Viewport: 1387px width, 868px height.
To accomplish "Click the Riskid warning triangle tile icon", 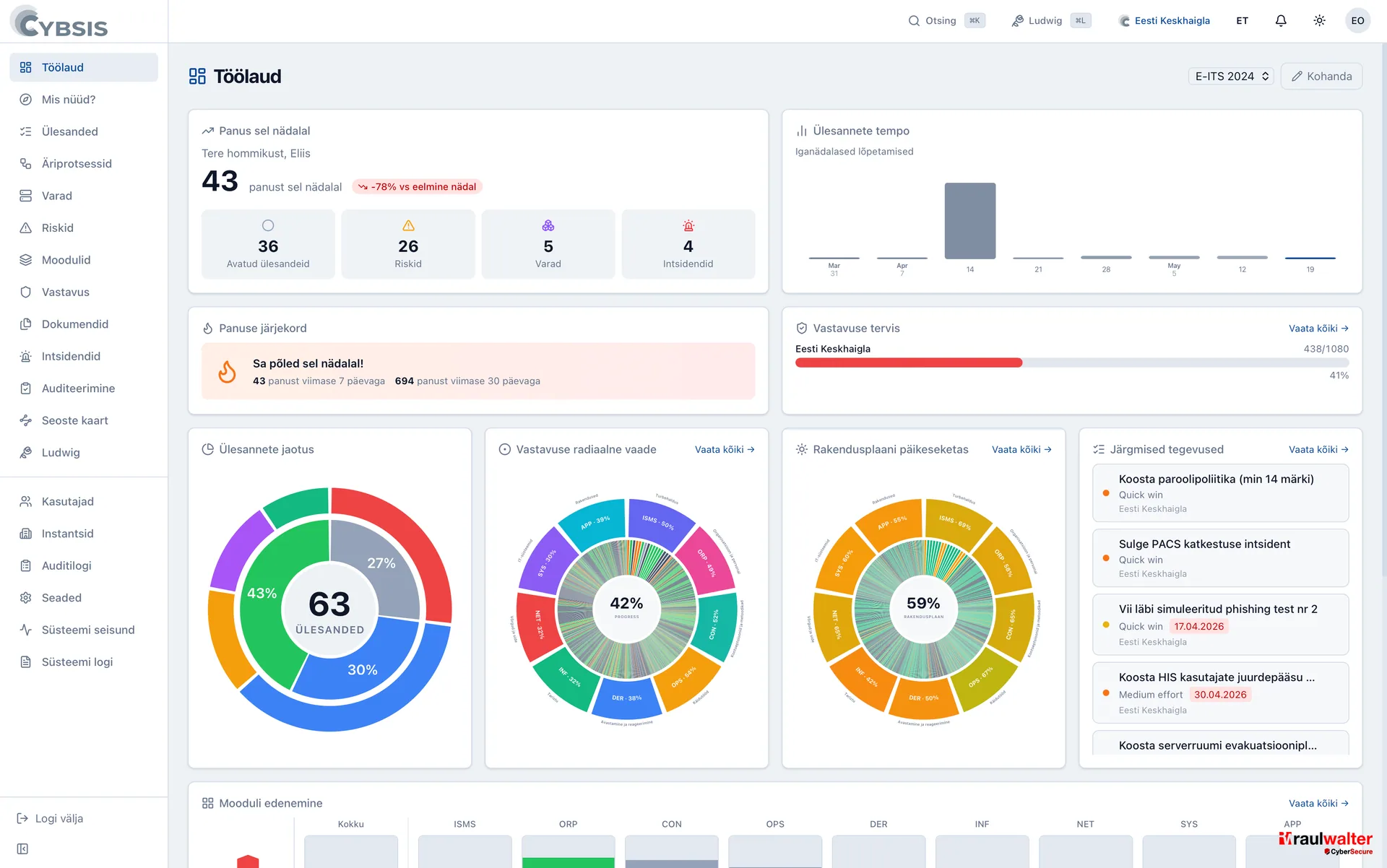I will 408,225.
